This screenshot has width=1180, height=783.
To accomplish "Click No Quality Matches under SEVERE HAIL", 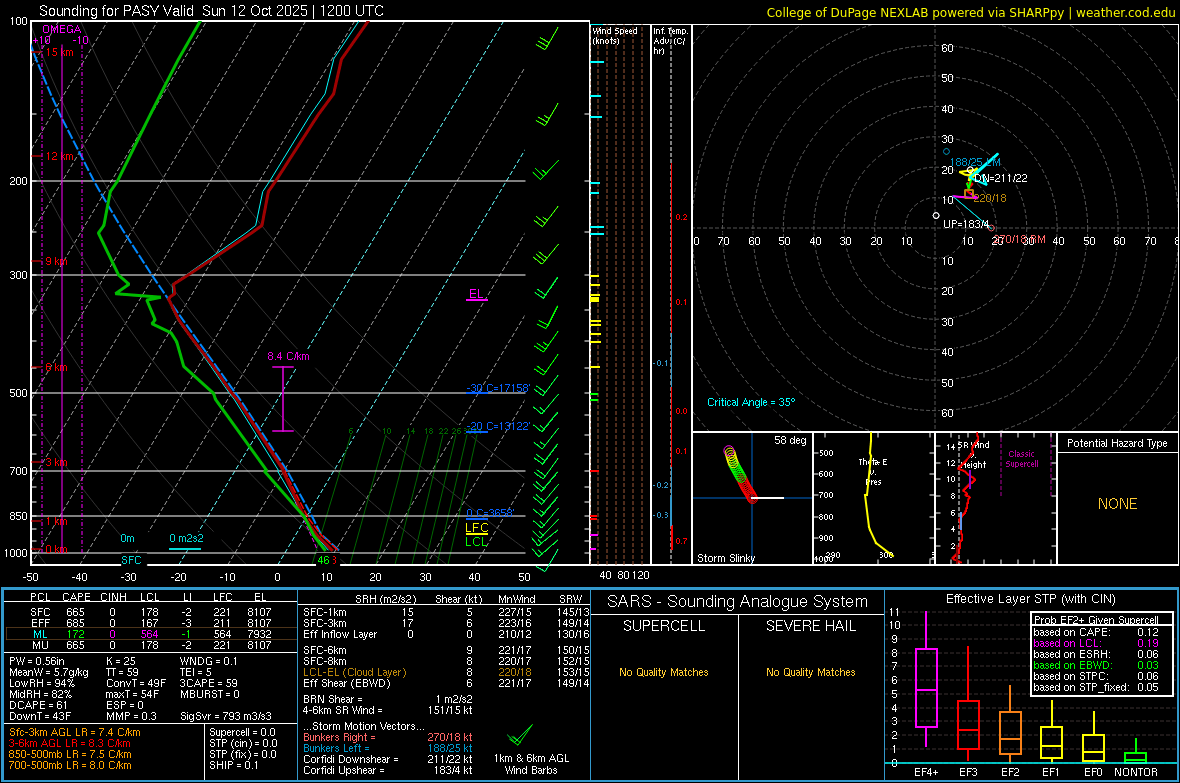I will [x=810, y=672].
